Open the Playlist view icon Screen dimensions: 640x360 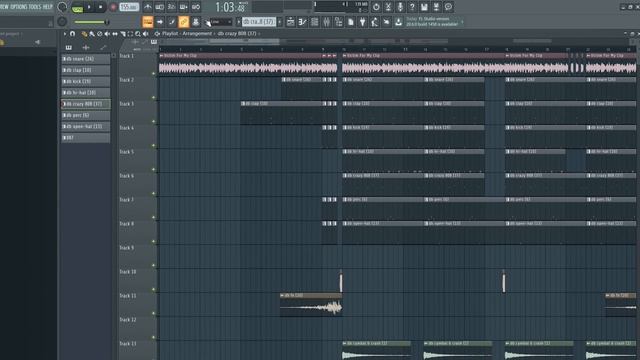(x=290, y=22)
